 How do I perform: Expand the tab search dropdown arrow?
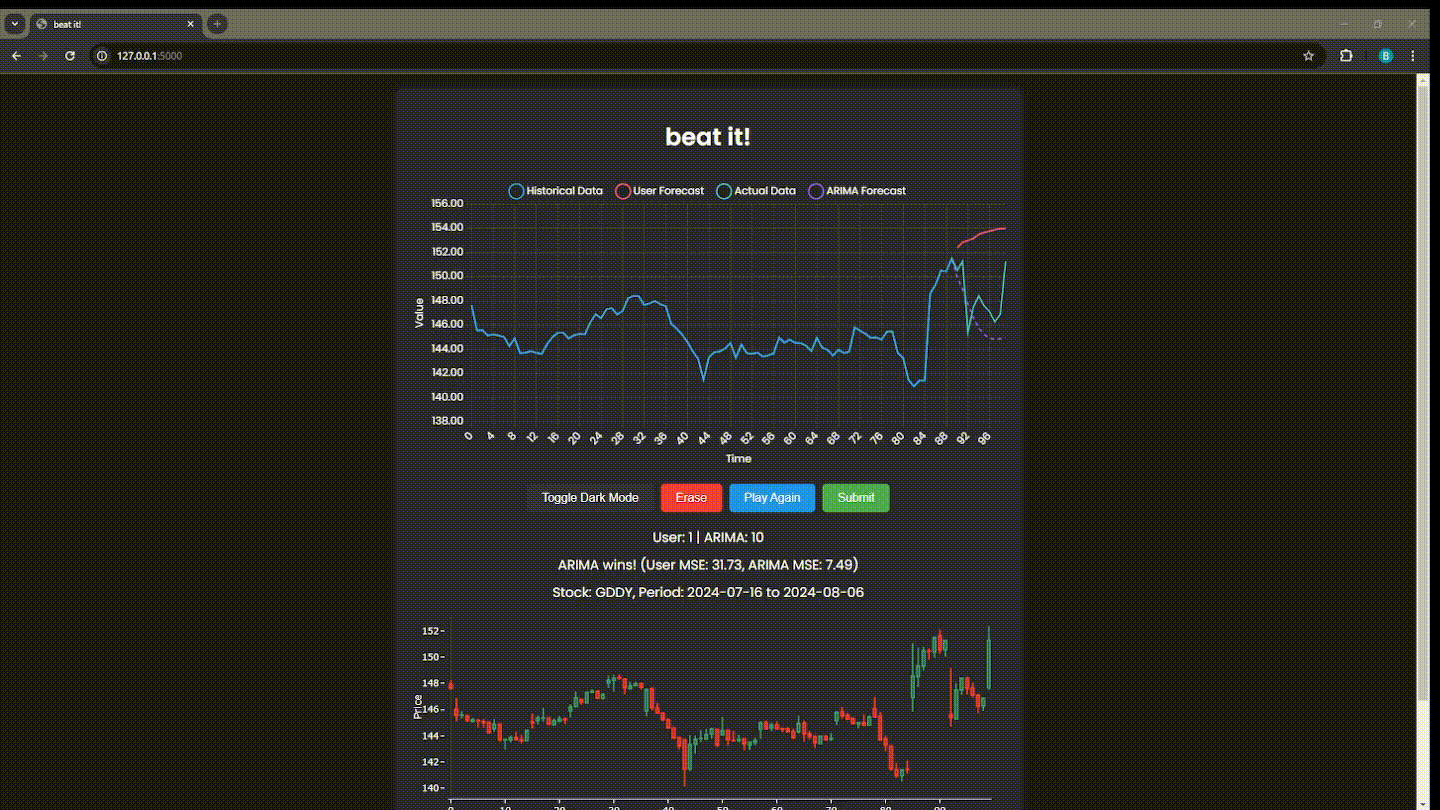pyautogui.click(x=15, y=24)
